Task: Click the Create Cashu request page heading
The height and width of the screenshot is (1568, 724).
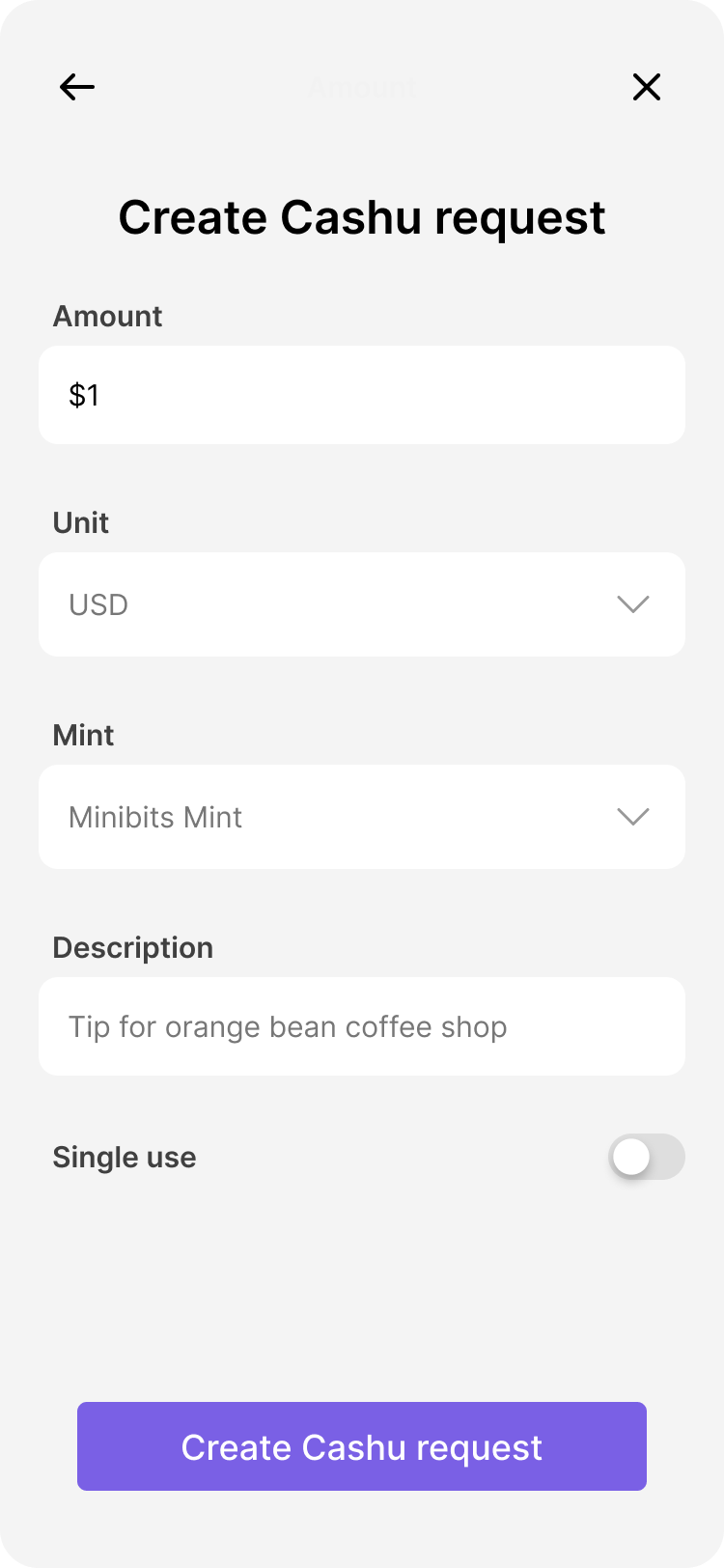Action: click(x=362, y=217)
